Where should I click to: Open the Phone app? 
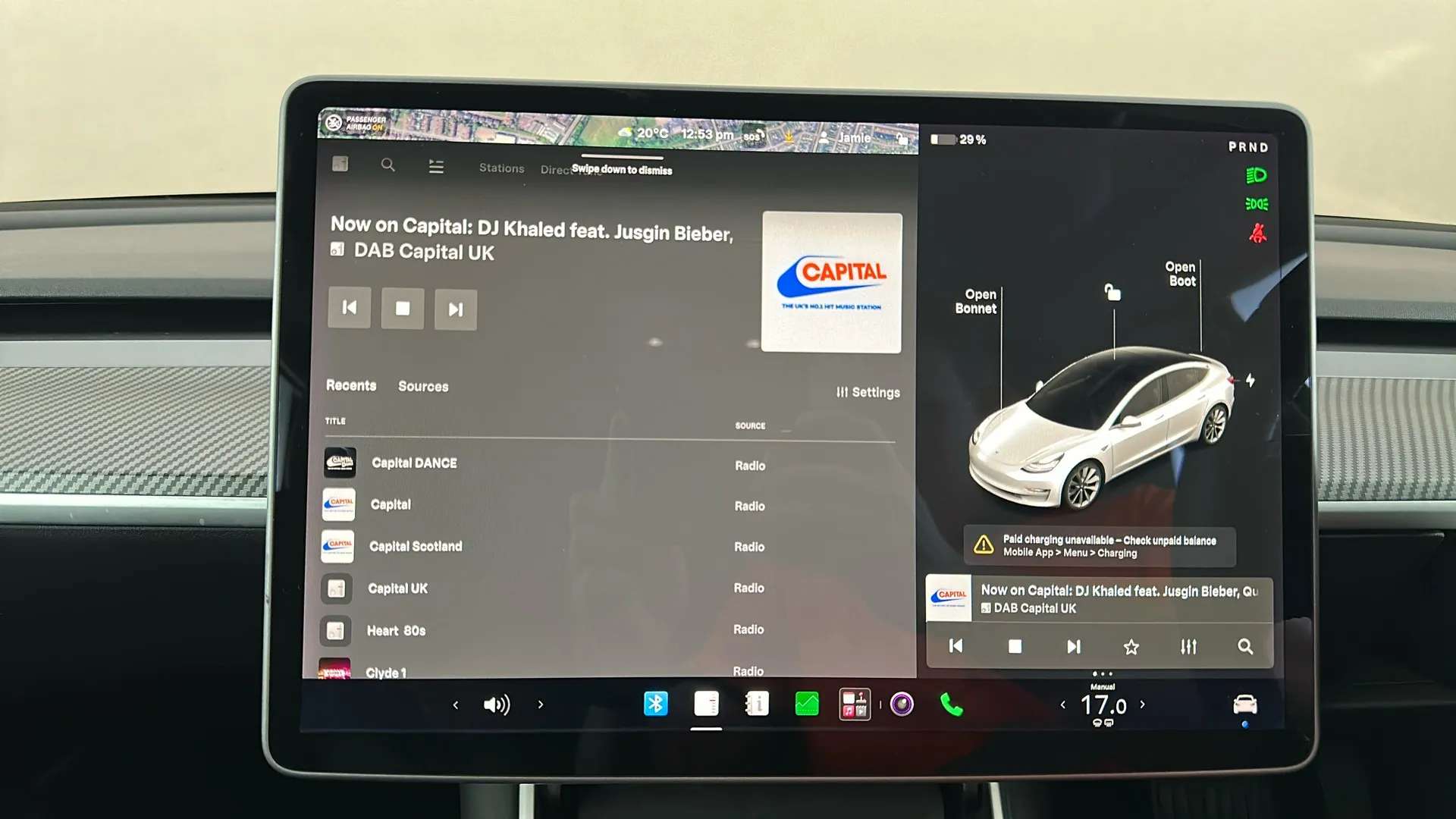pos(951,705)
